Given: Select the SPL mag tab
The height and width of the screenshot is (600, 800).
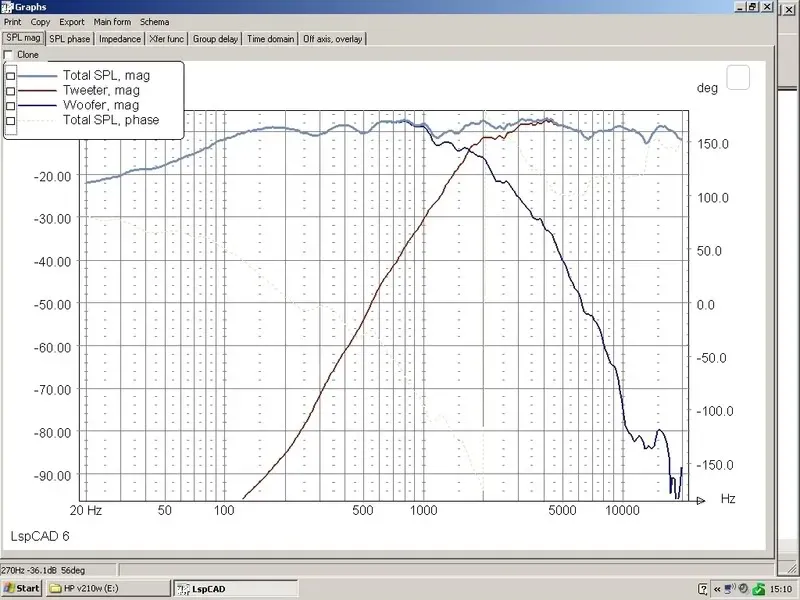Looking at the screenshot, I should (x=23, y=38).
